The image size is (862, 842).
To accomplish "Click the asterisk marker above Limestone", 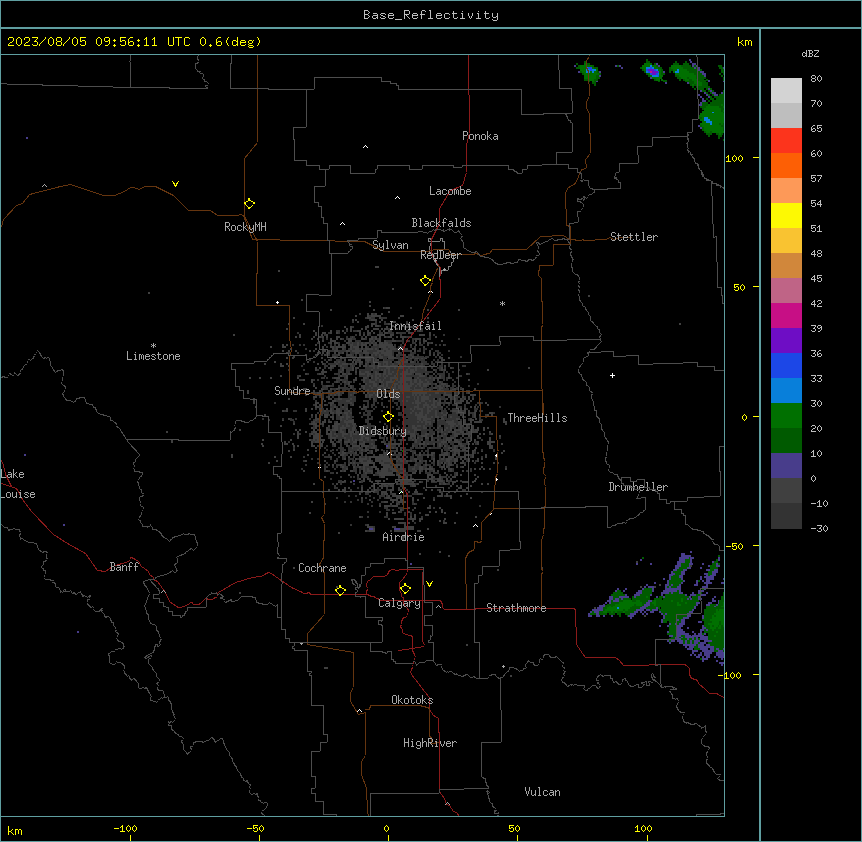I will coord(153,345).
